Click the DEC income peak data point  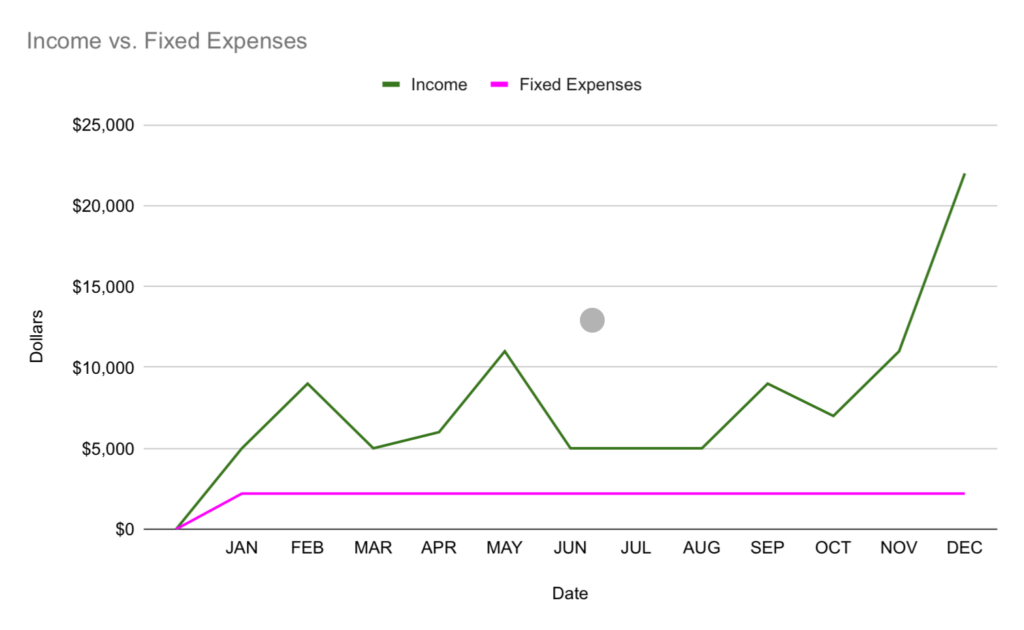(964, 174)
